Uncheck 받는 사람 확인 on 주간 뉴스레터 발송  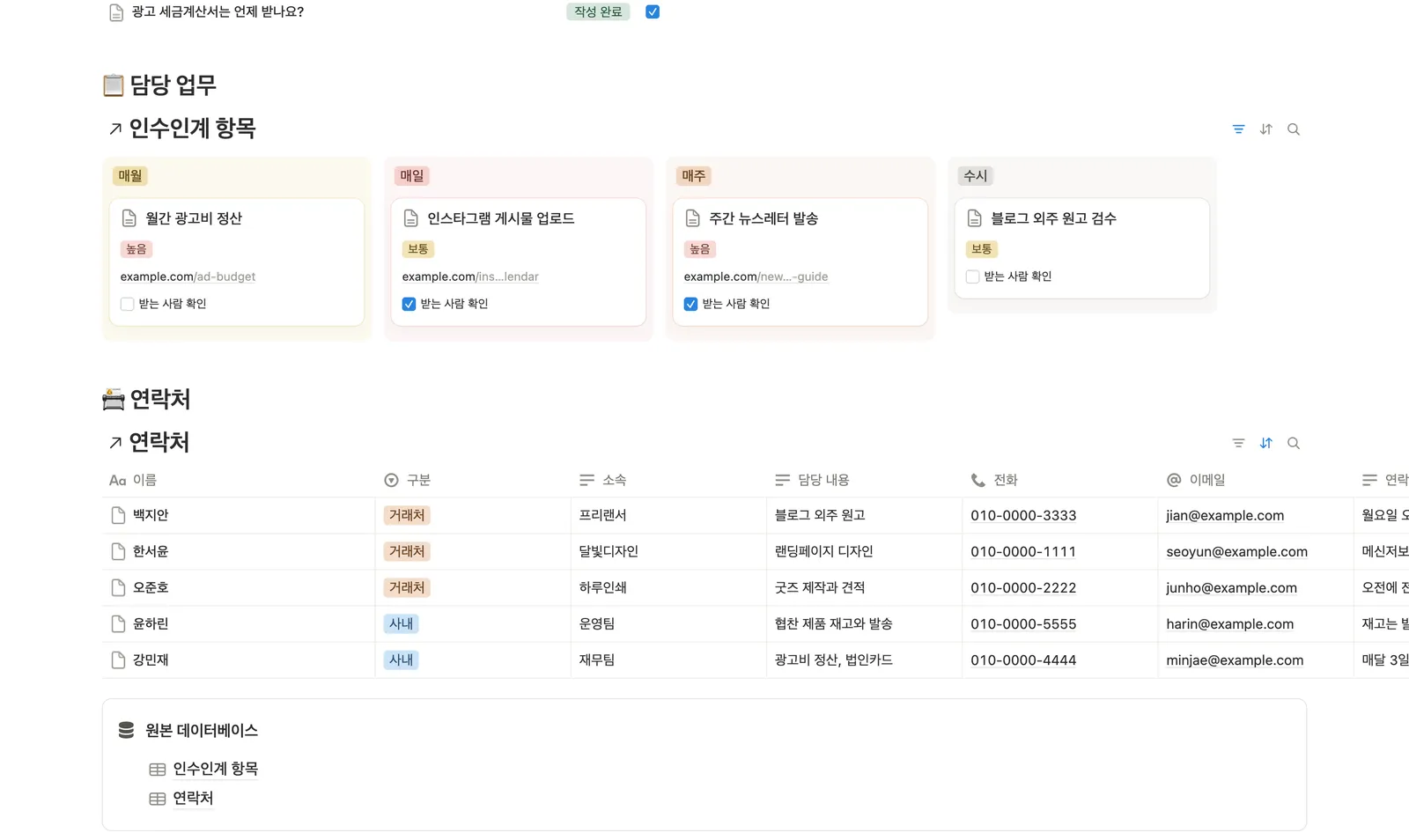coord(690,304)
